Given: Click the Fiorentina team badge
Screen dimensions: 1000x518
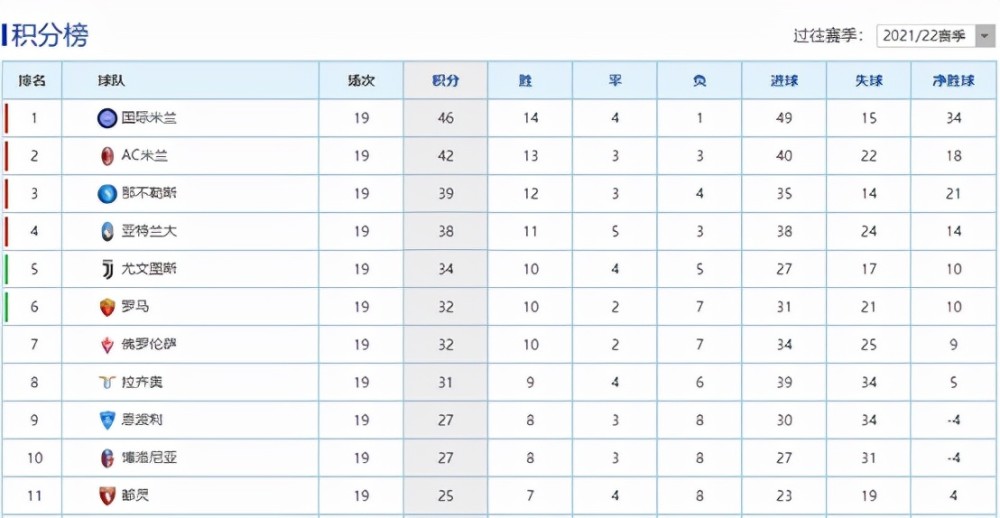Looking at the screenshot, I should [x=107, y=345].
